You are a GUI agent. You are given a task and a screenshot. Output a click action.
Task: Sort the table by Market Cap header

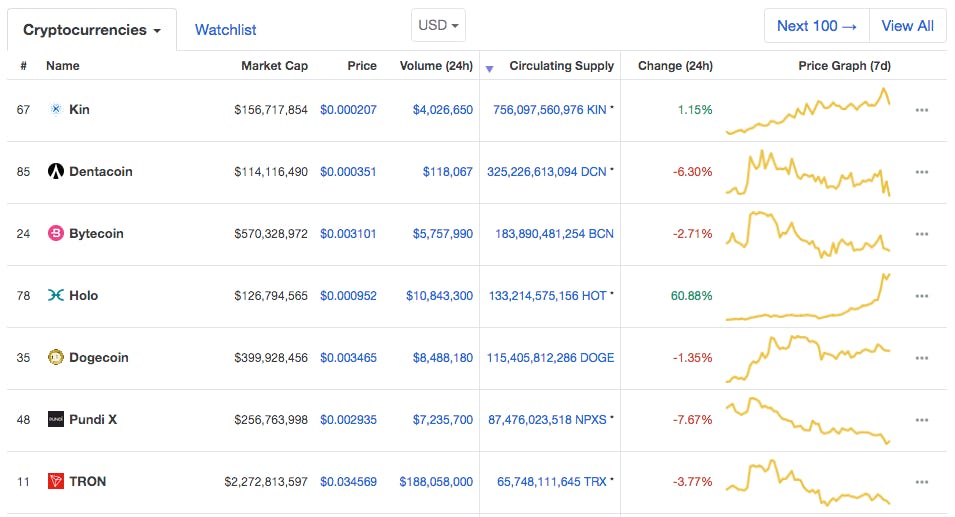click(x=274, y=66)
